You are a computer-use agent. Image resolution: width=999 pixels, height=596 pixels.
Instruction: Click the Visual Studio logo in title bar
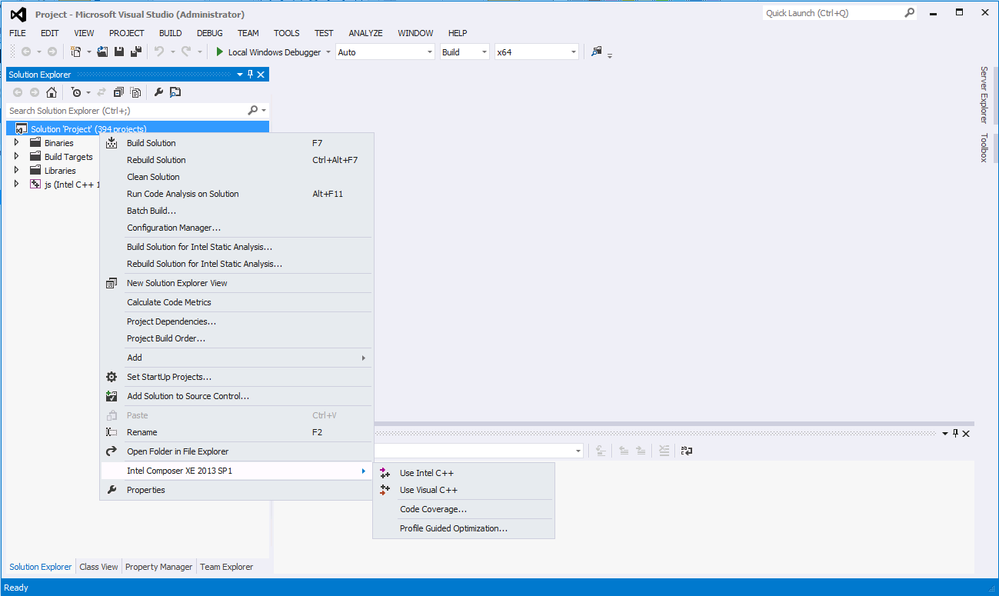coord(18,14)
